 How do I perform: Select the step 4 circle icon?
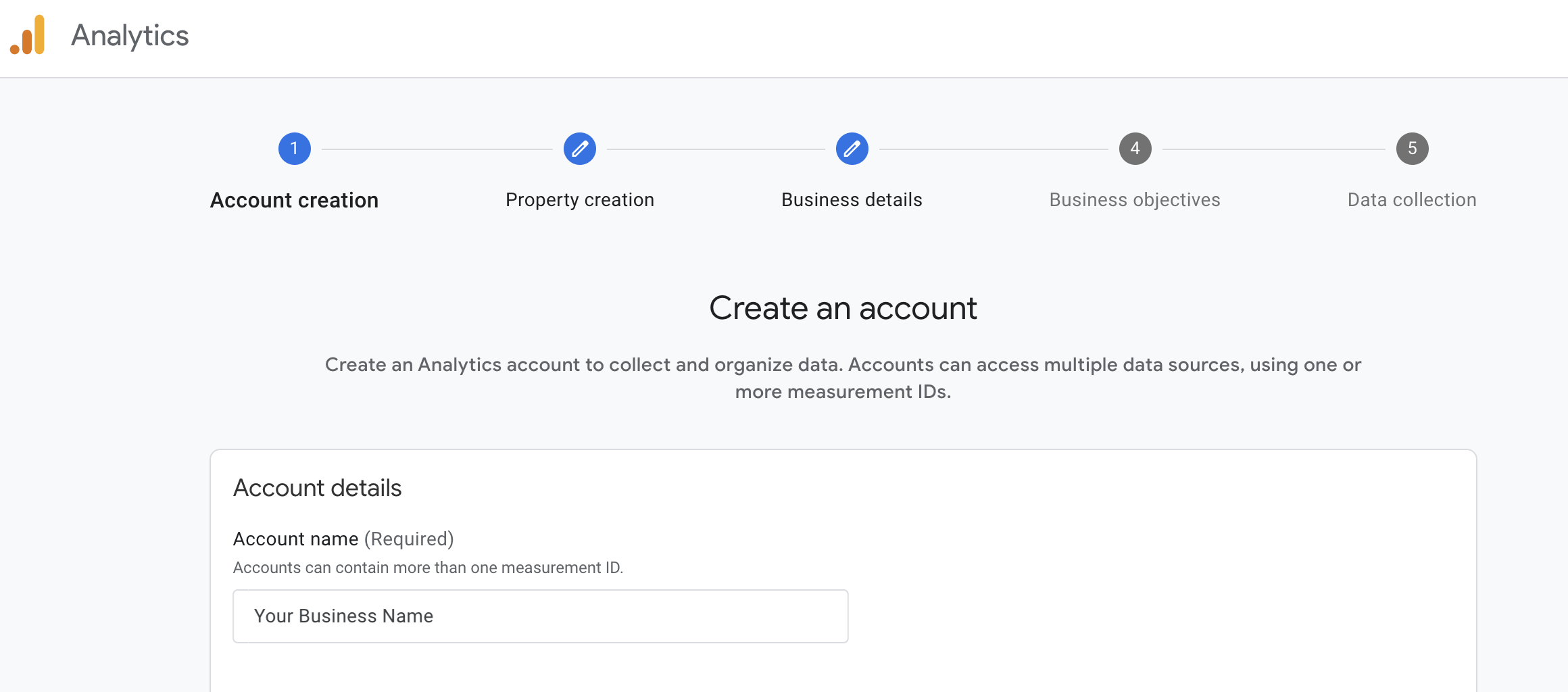point(1135,149)
